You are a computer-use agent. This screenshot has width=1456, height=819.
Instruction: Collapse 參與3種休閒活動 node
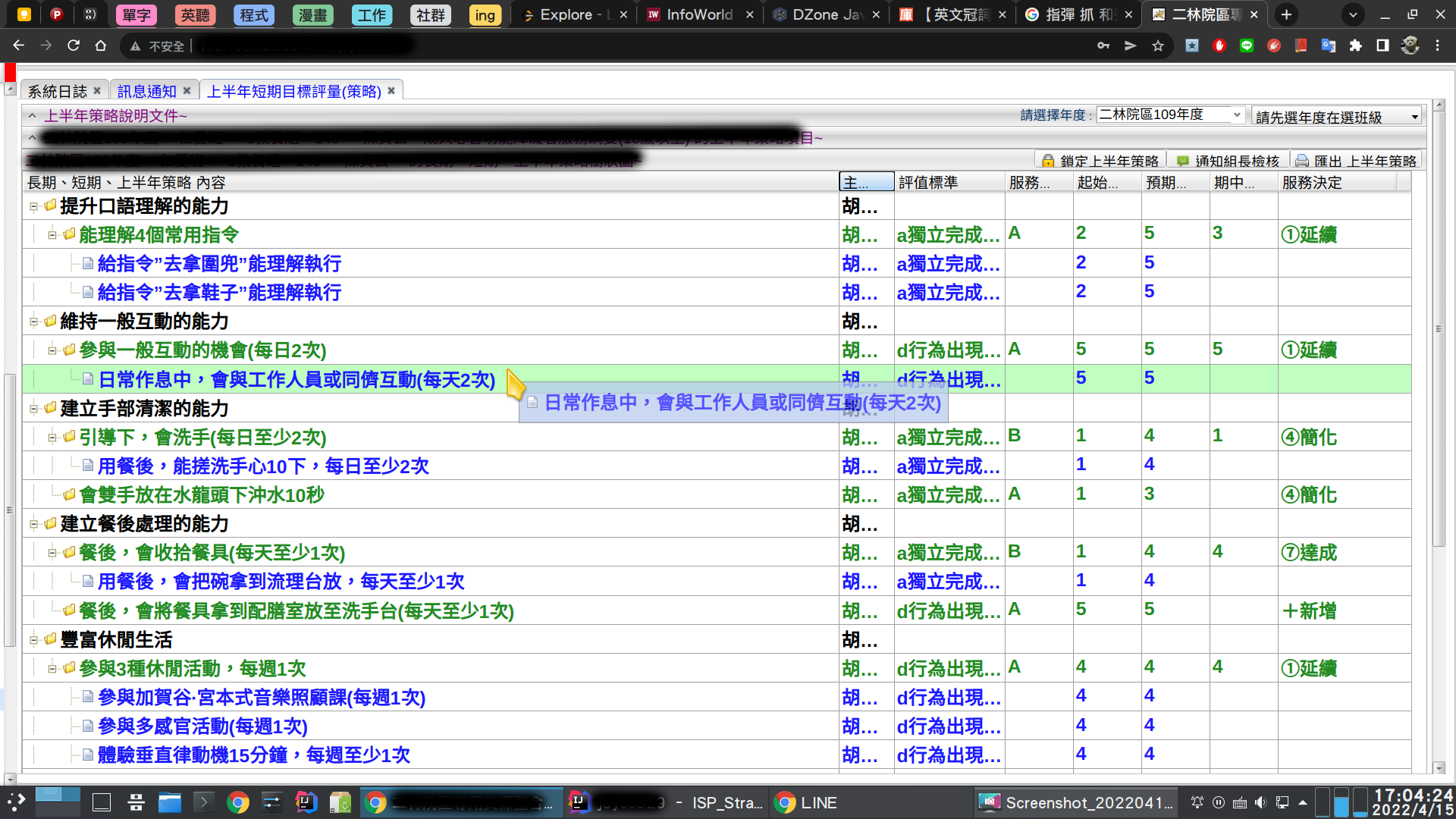click(52, 669)
